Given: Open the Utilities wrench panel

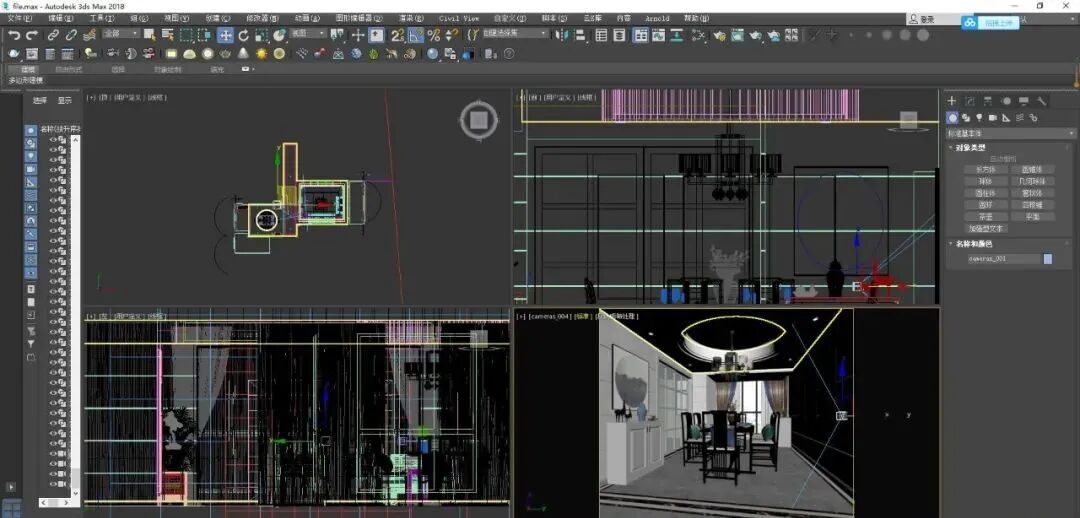Looking at the screenshot, I should point(1041,101).
